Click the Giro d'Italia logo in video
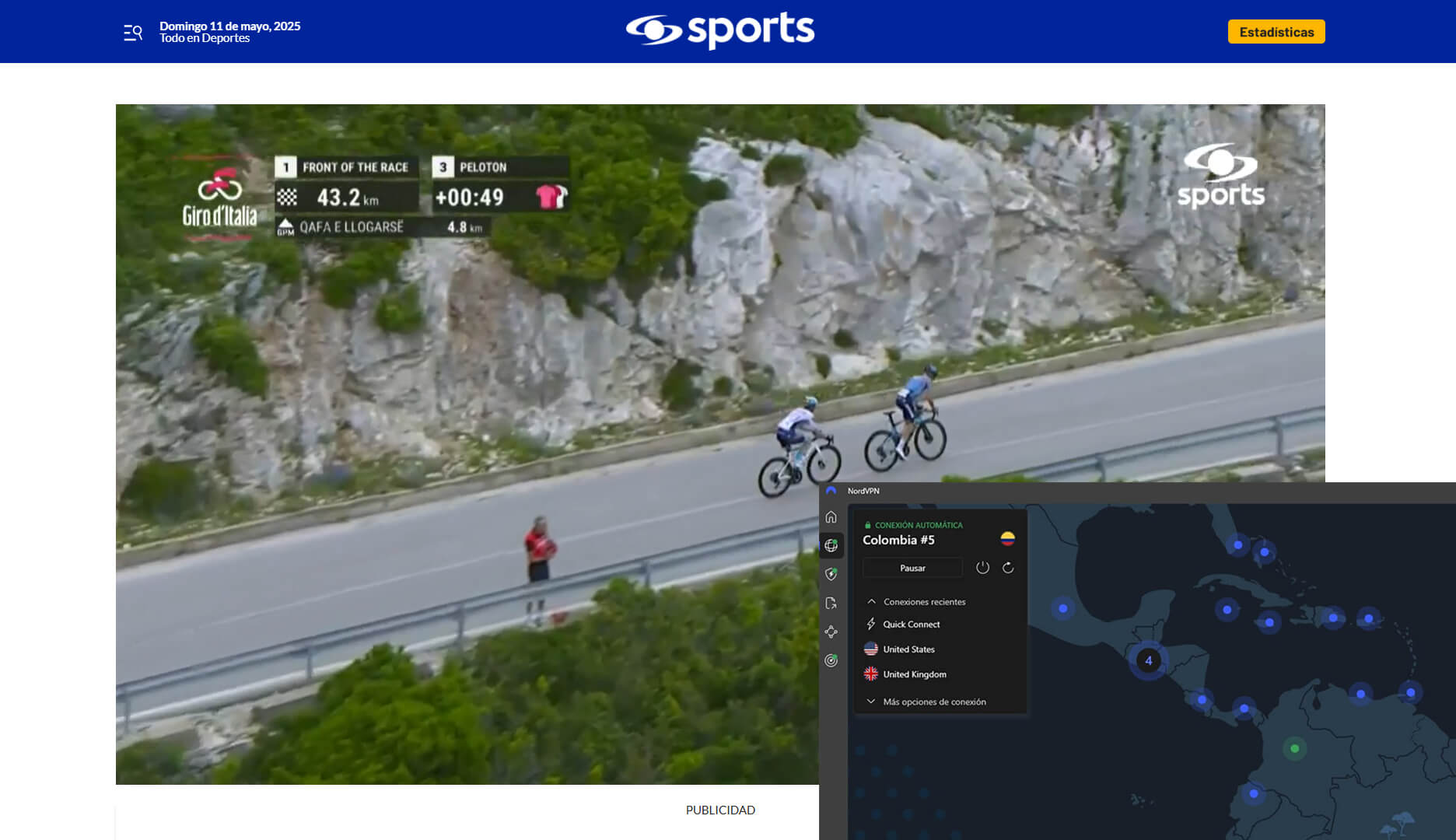The height and width of the screenshot is (840, 1456). [219, 197]
